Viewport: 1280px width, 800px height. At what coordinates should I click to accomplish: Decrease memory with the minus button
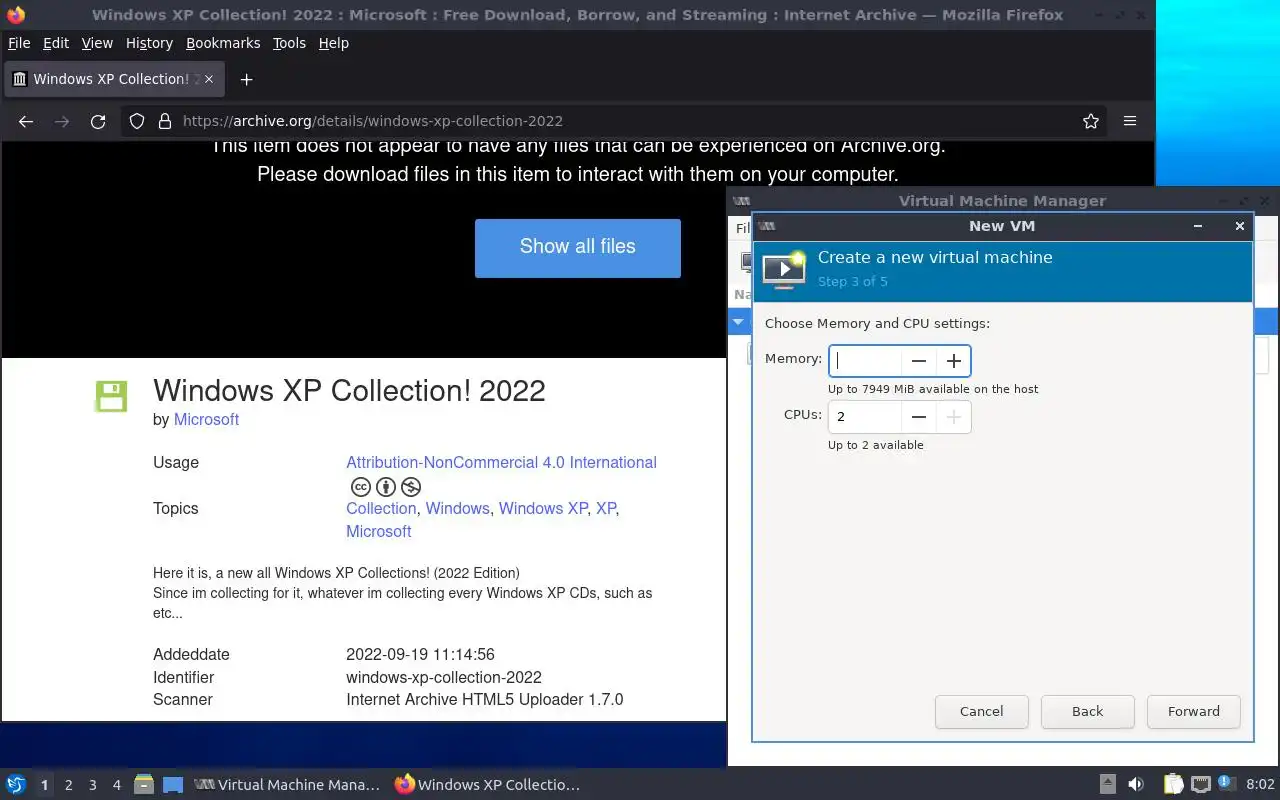click(x=919, y=361)
